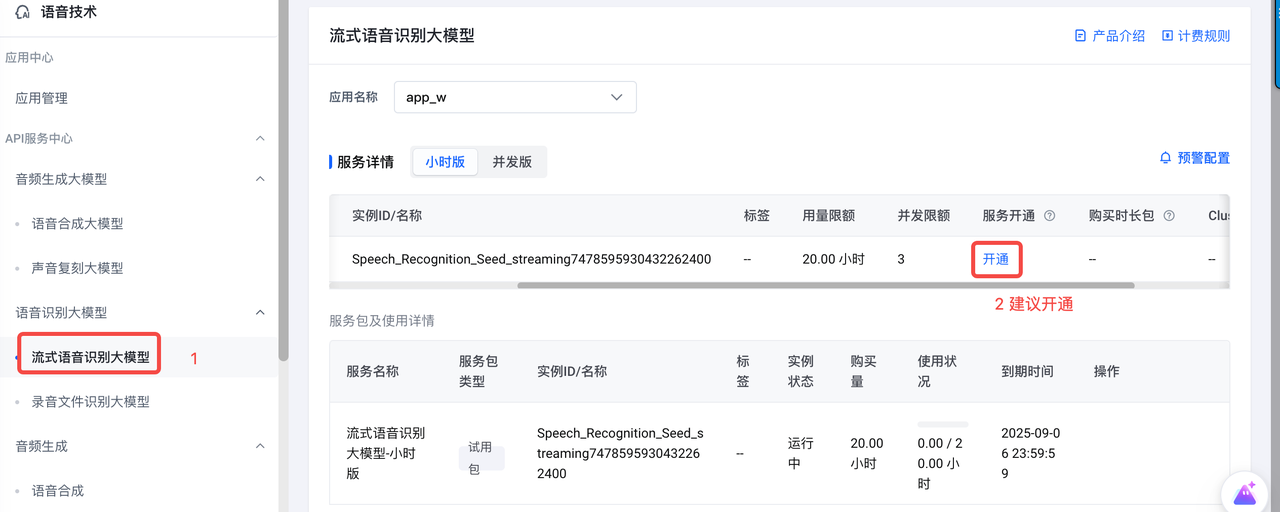
Task: Switch to the 小时版 tab
Action: pos(445,162)
